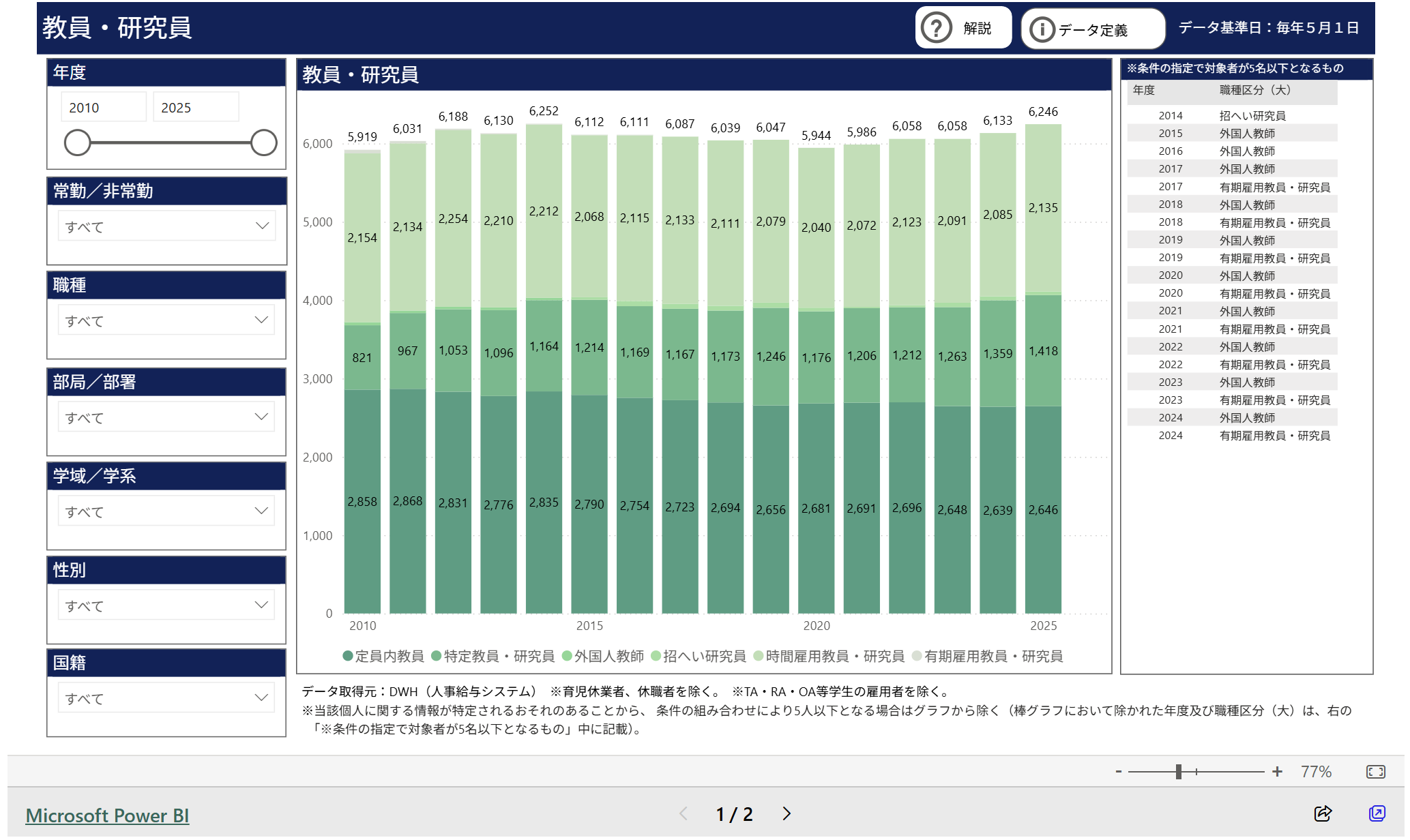Sort by 職種区分（大）column header
Viewport: 1410px width, 840px height.
(1254, 90)
